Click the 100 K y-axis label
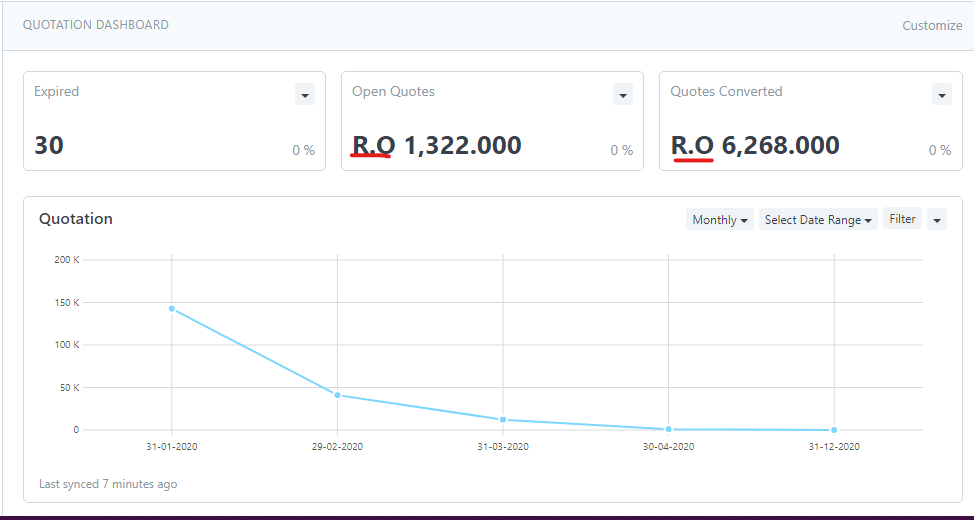Image resolution: width=974 pixels, height=520 pixels. [x=68, y=345]
